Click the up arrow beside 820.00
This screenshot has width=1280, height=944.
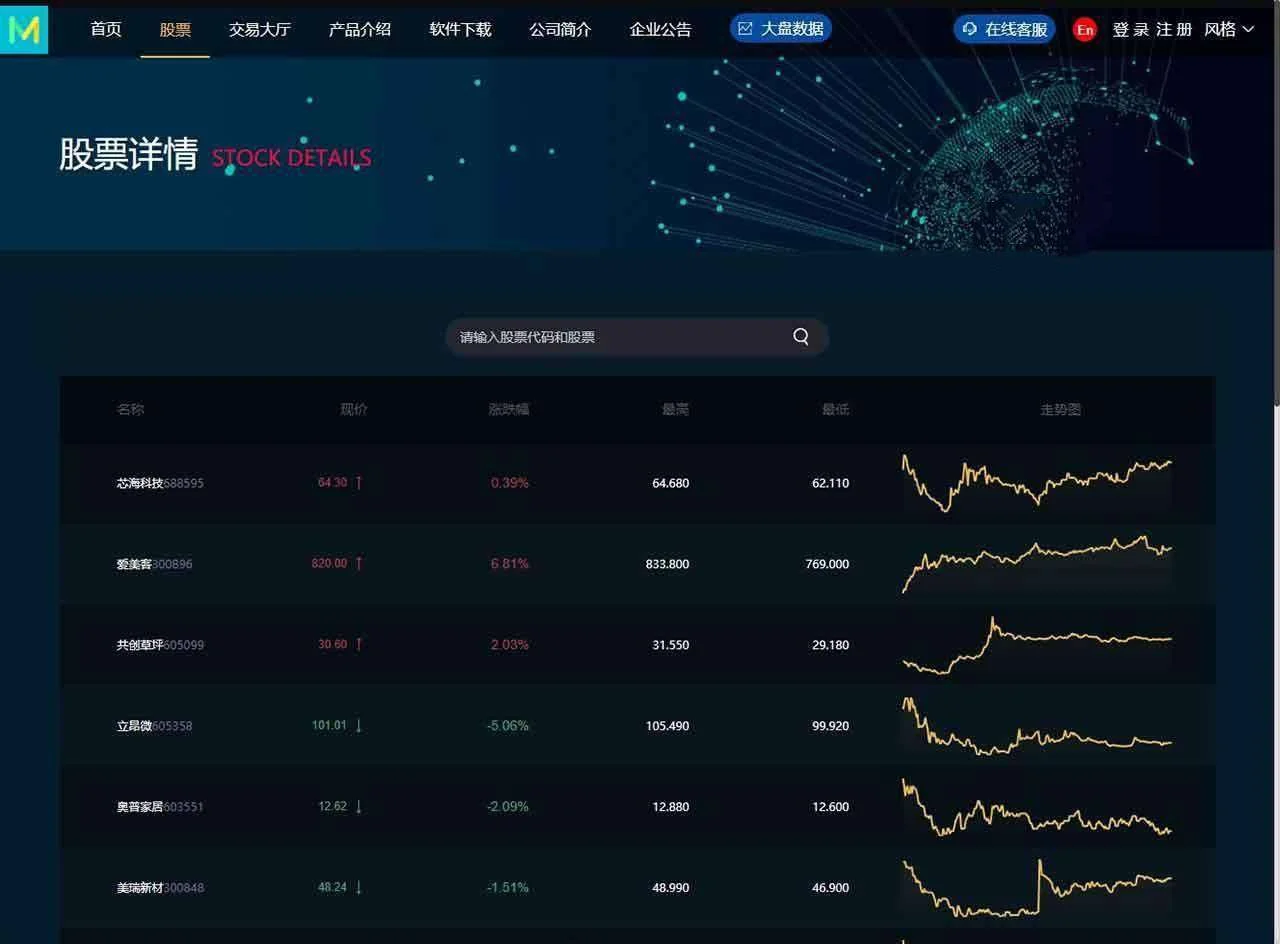click(x=359, y=563)
